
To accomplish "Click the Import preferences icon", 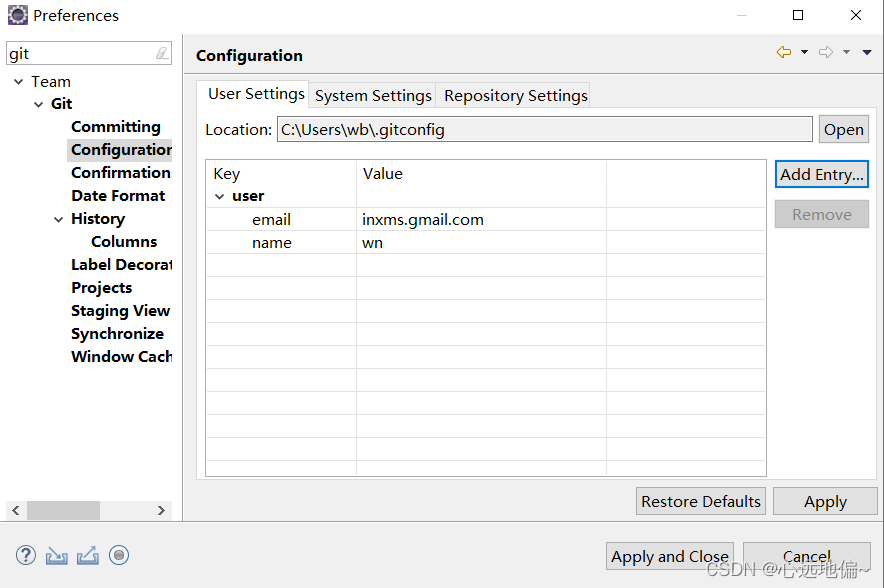I will coord(56,556).
